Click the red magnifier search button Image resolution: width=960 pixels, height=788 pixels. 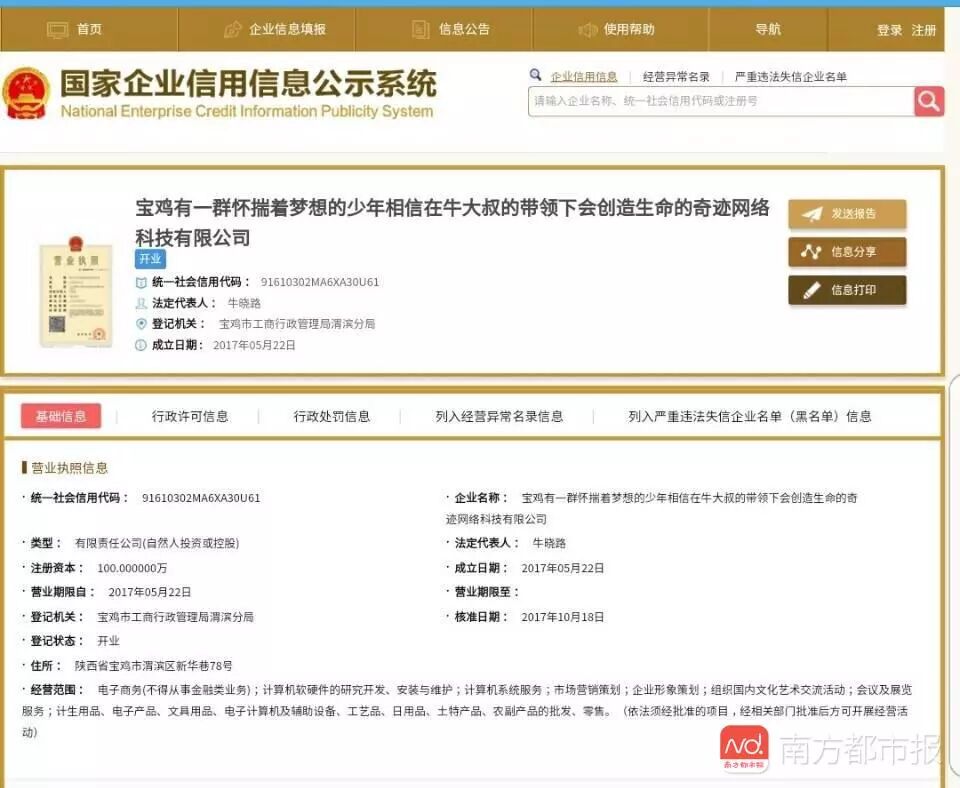pyautogui.click(x=929, y=101)
